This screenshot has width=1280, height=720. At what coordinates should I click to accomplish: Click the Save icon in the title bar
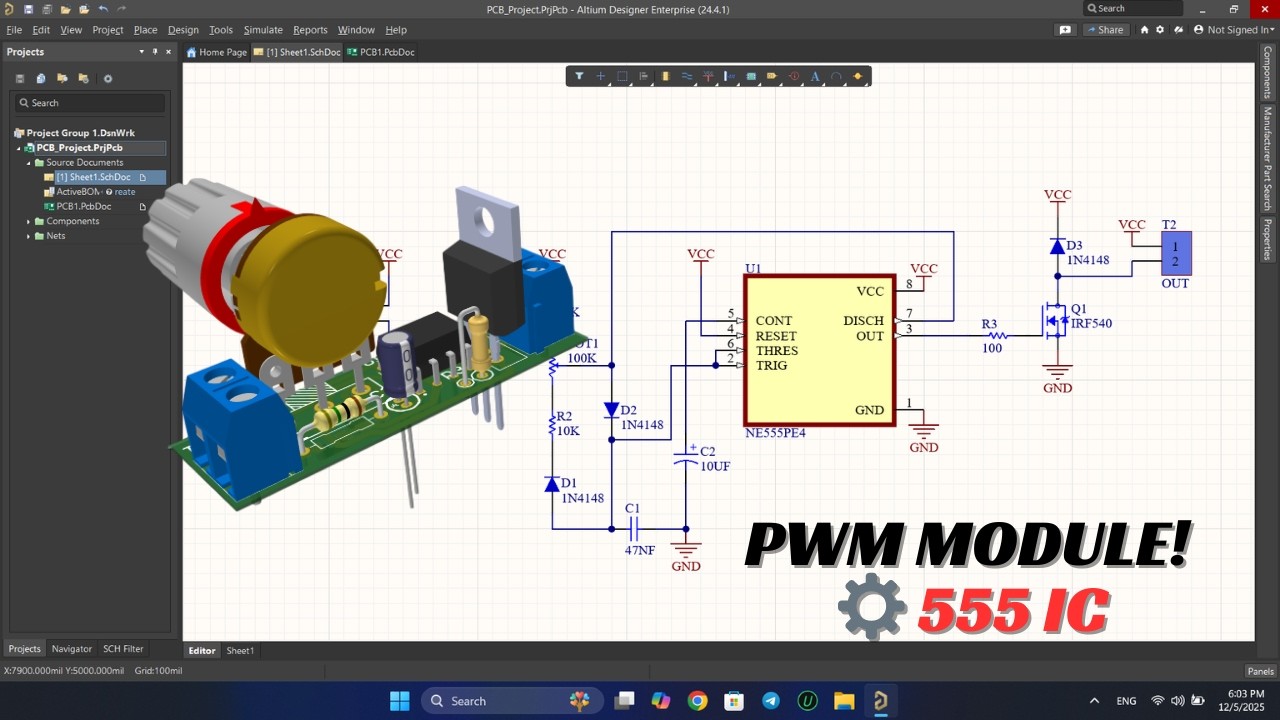[28, 9]
